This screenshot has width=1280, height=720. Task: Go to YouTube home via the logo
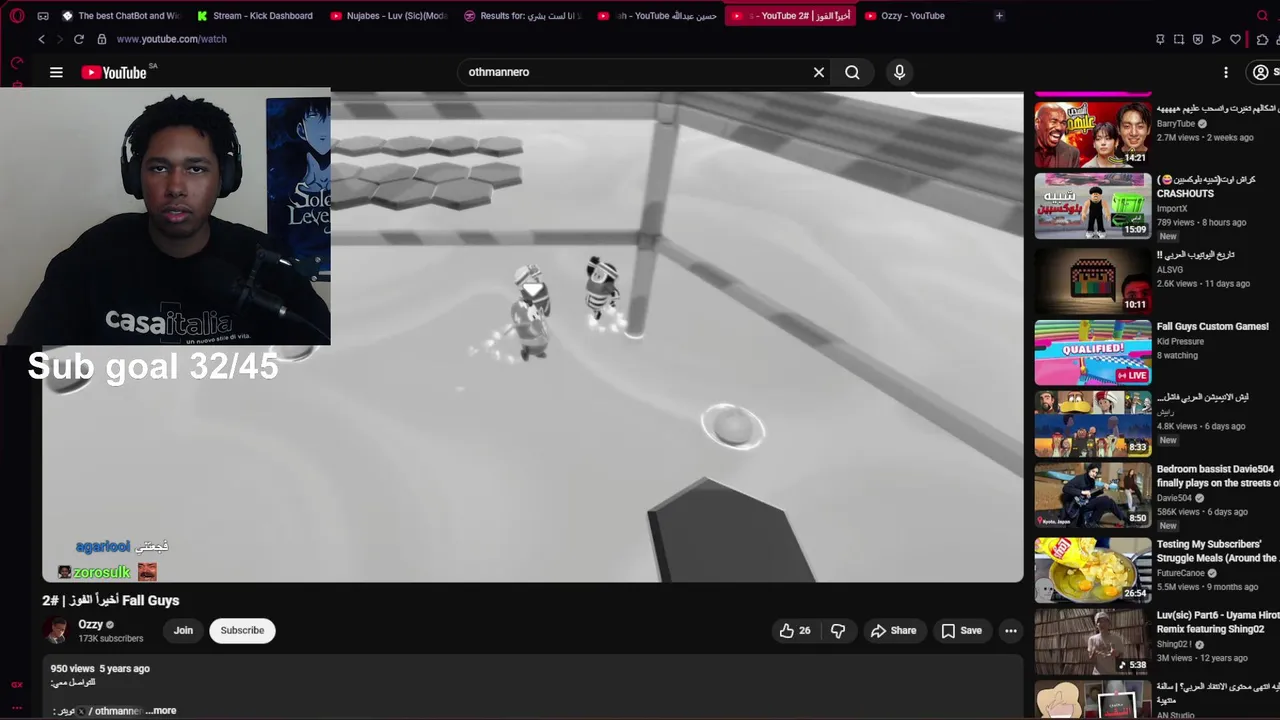(x=114, y=72)
